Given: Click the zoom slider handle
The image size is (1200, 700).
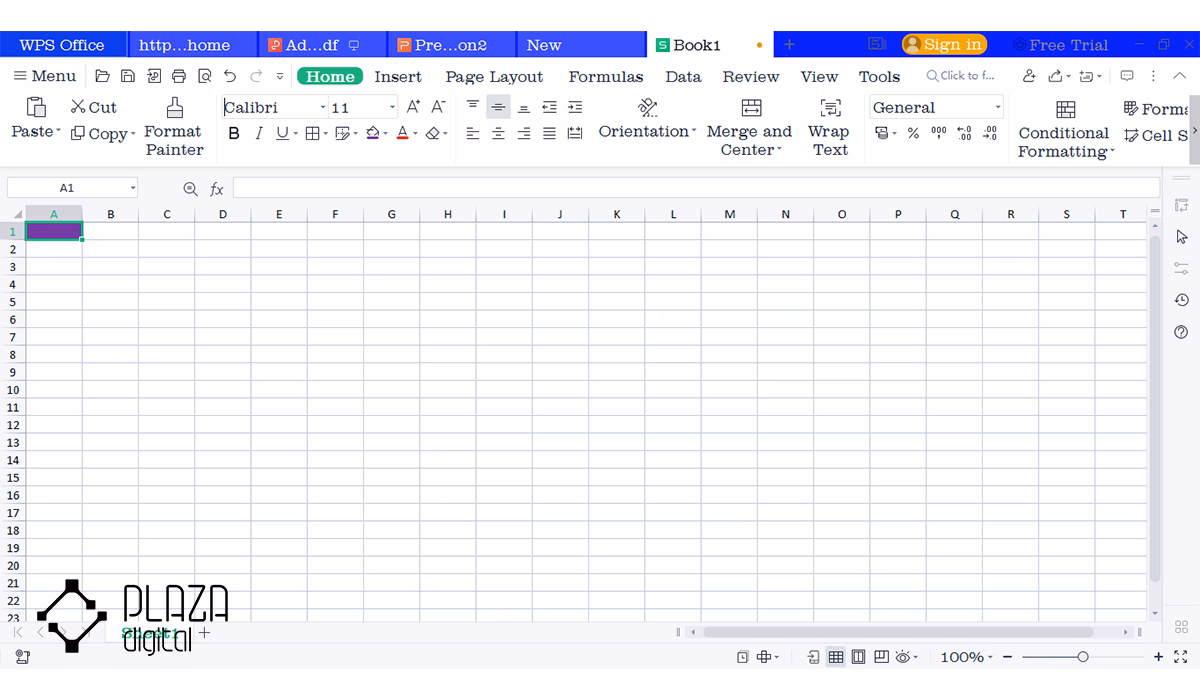Looking at the screenshot, I should point(1082,657).
